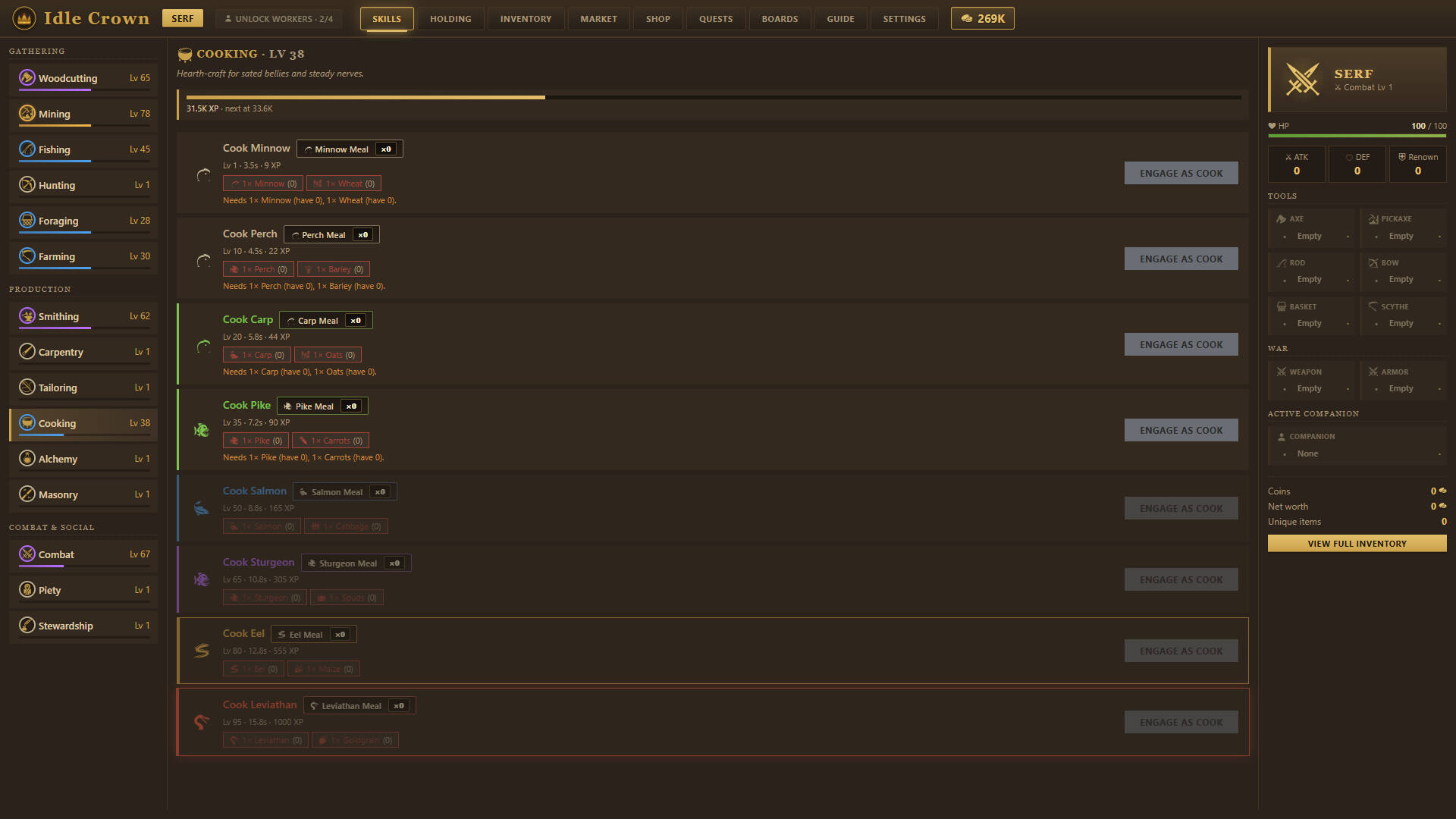Click the Cooking XP progress bar
This screenshot has height=819, width=1456.
click(714, 97)
